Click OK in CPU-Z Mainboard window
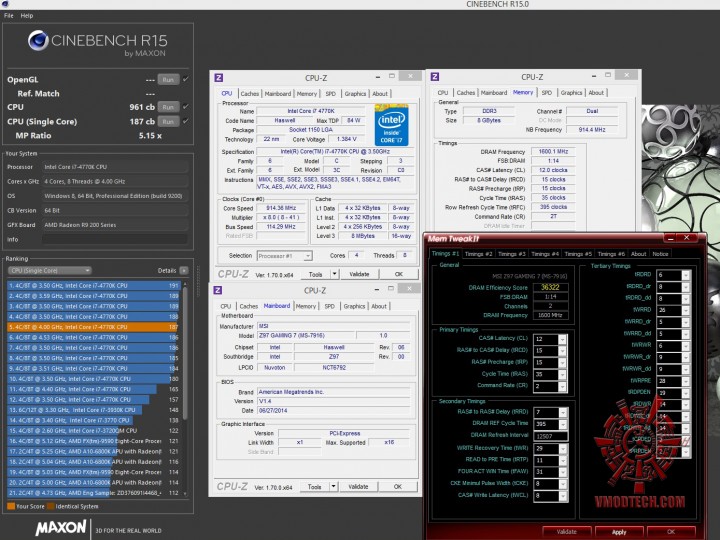Viewport: 720px width, 540px height. 398,487
